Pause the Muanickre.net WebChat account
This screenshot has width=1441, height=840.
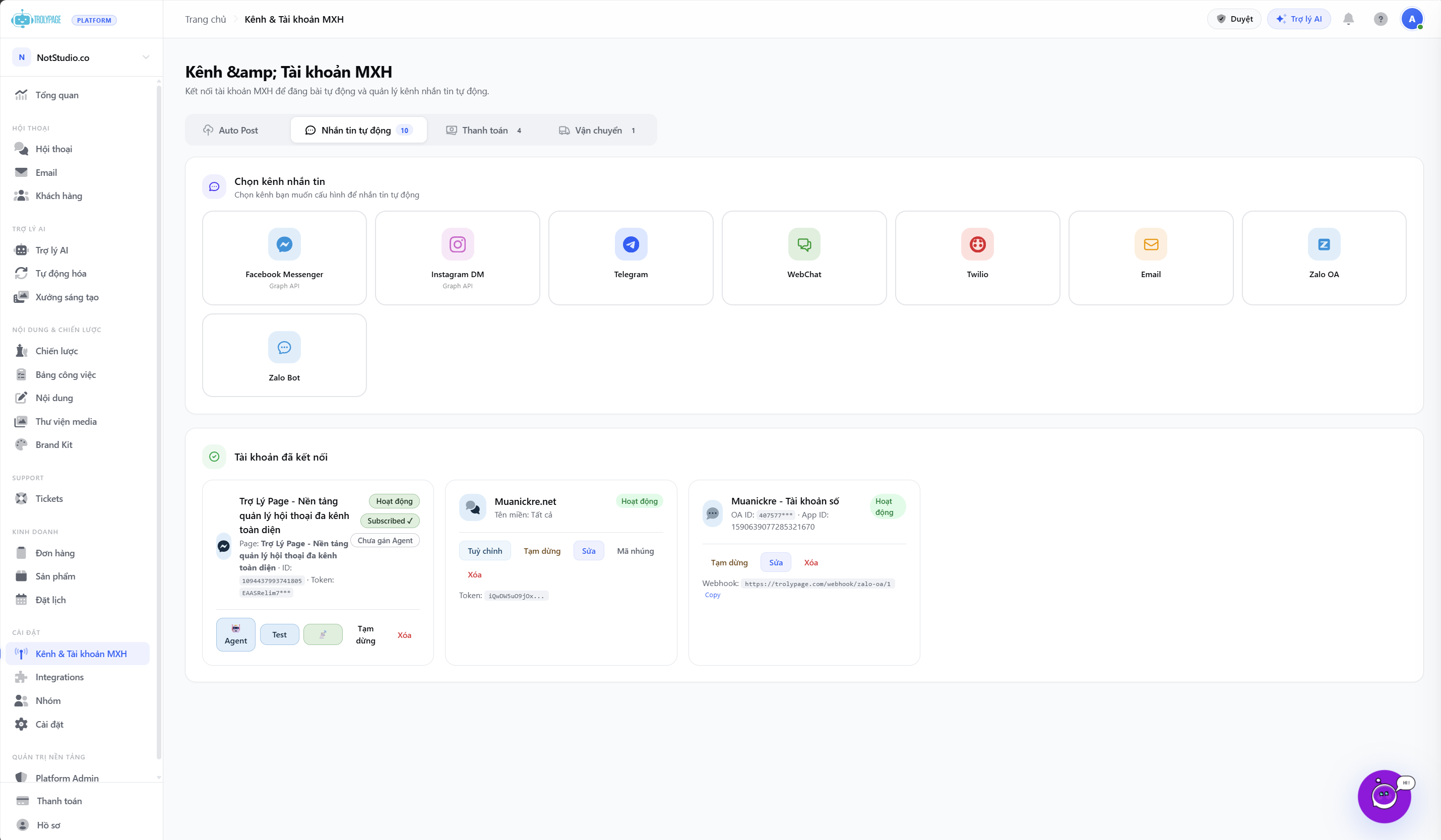click(542, 551)
